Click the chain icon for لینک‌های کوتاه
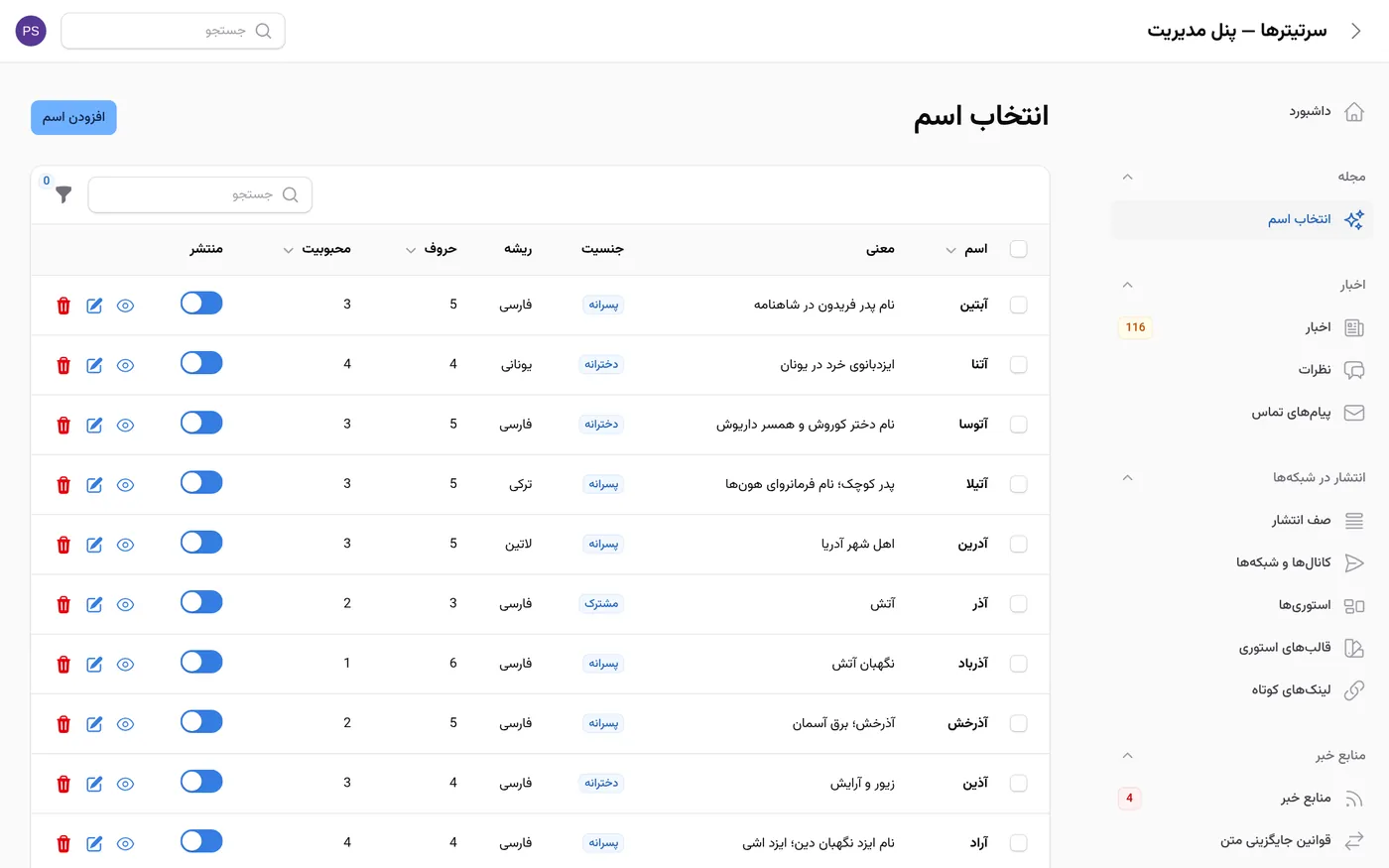 pyautogui.click(x=1353, y=690)
